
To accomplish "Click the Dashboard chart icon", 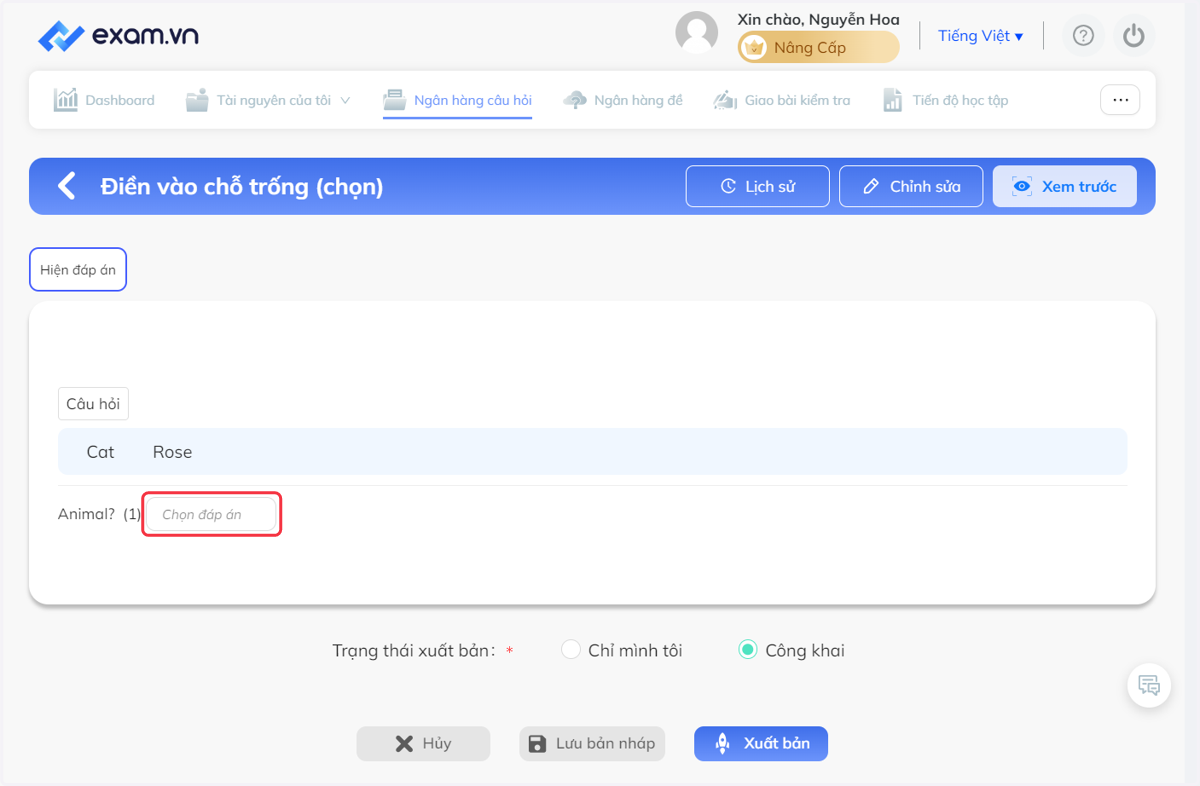I will click(x=66, y=100).
